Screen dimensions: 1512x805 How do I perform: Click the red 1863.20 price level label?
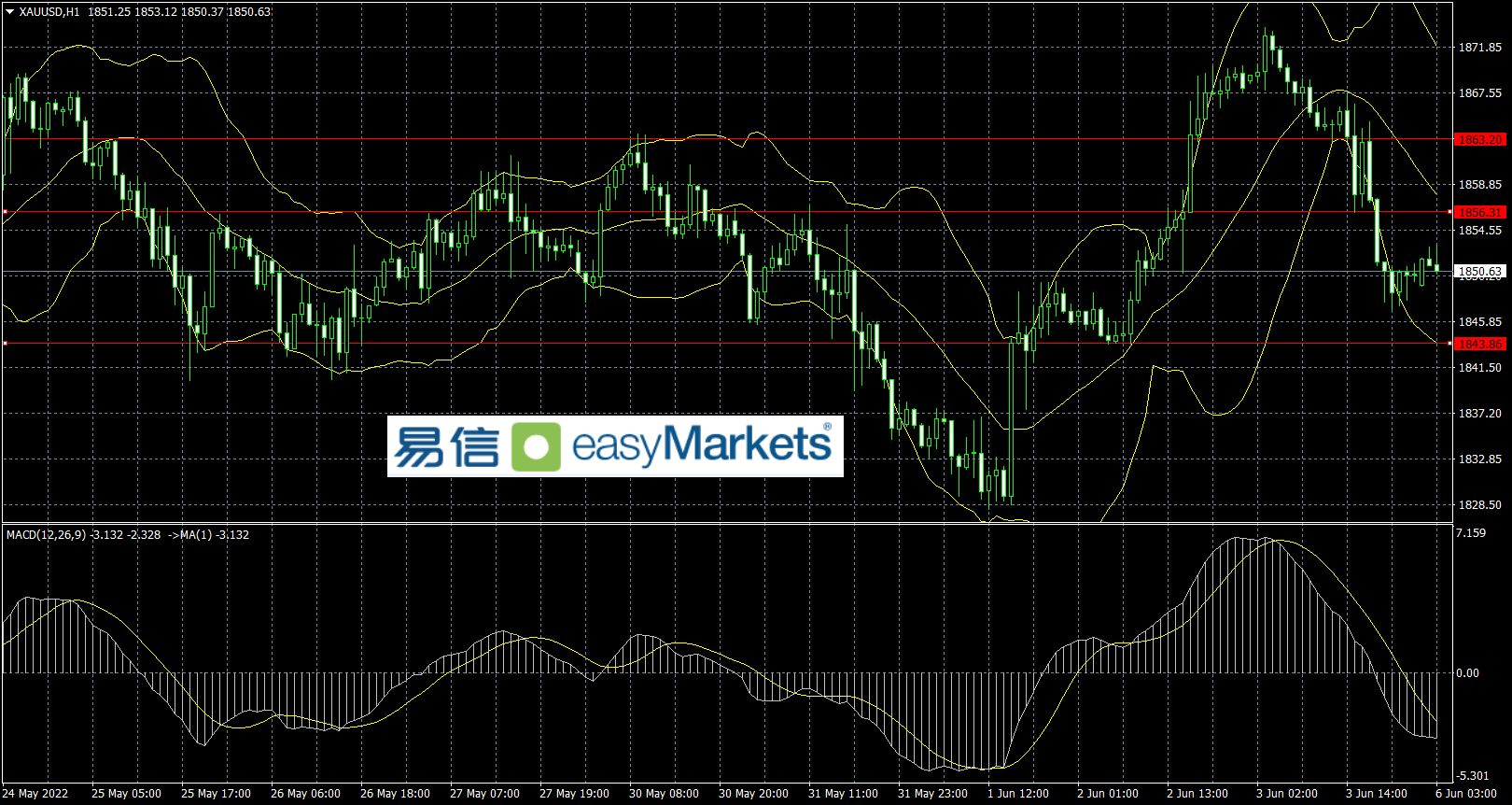[1480, 139]
